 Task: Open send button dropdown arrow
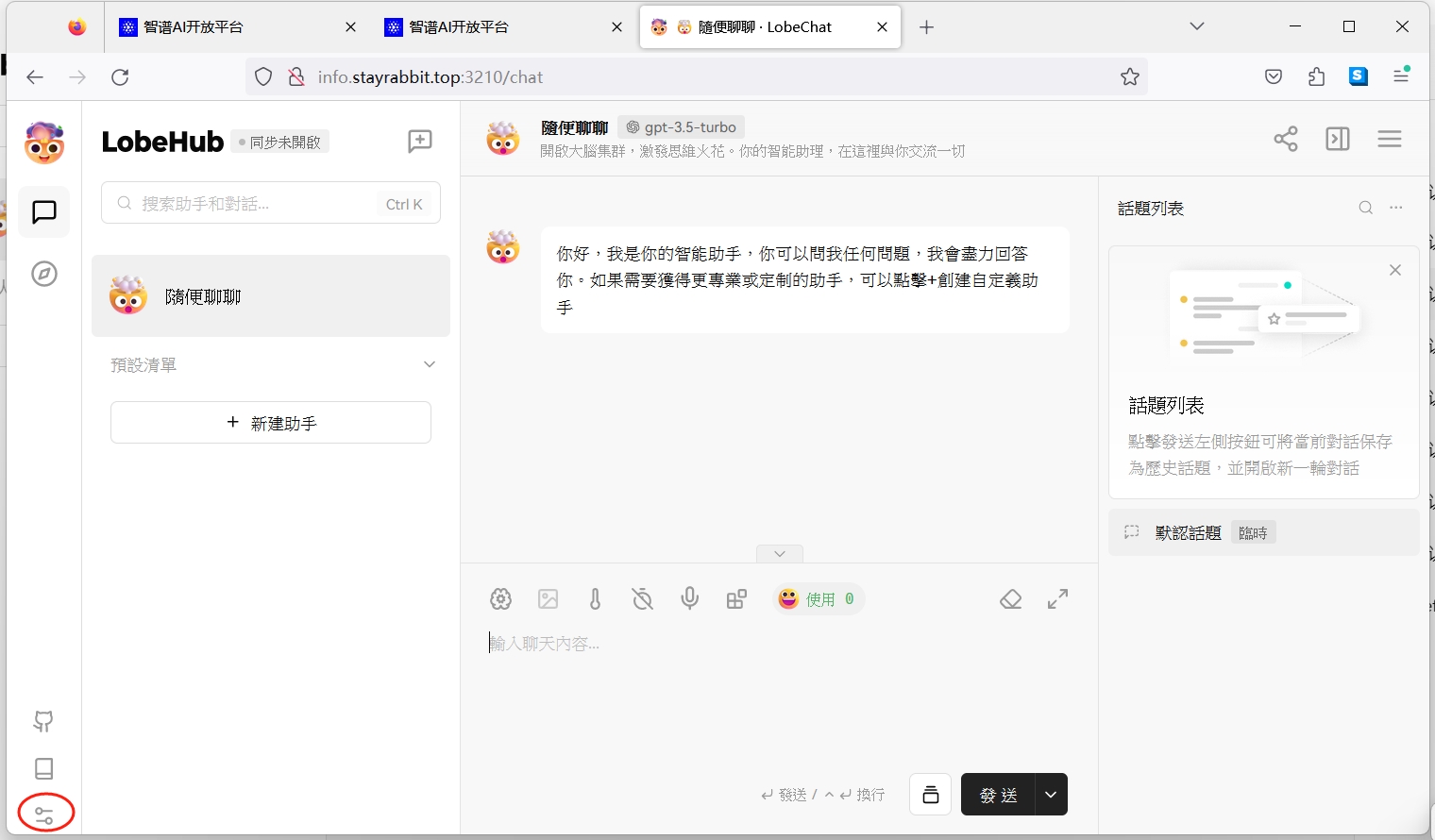(1052, 795)
